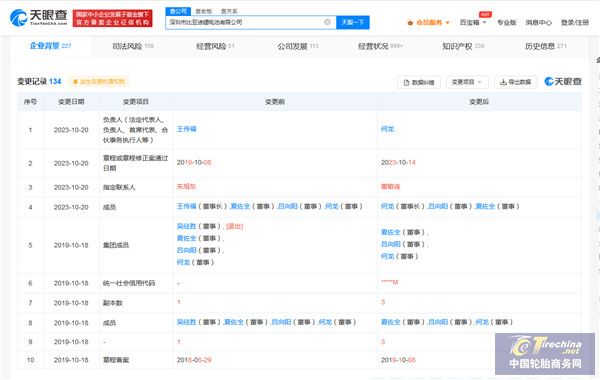600x380 pixels.
Task: Open 何龙 link in row 1 变更后
Action: [x=387, y=129]
